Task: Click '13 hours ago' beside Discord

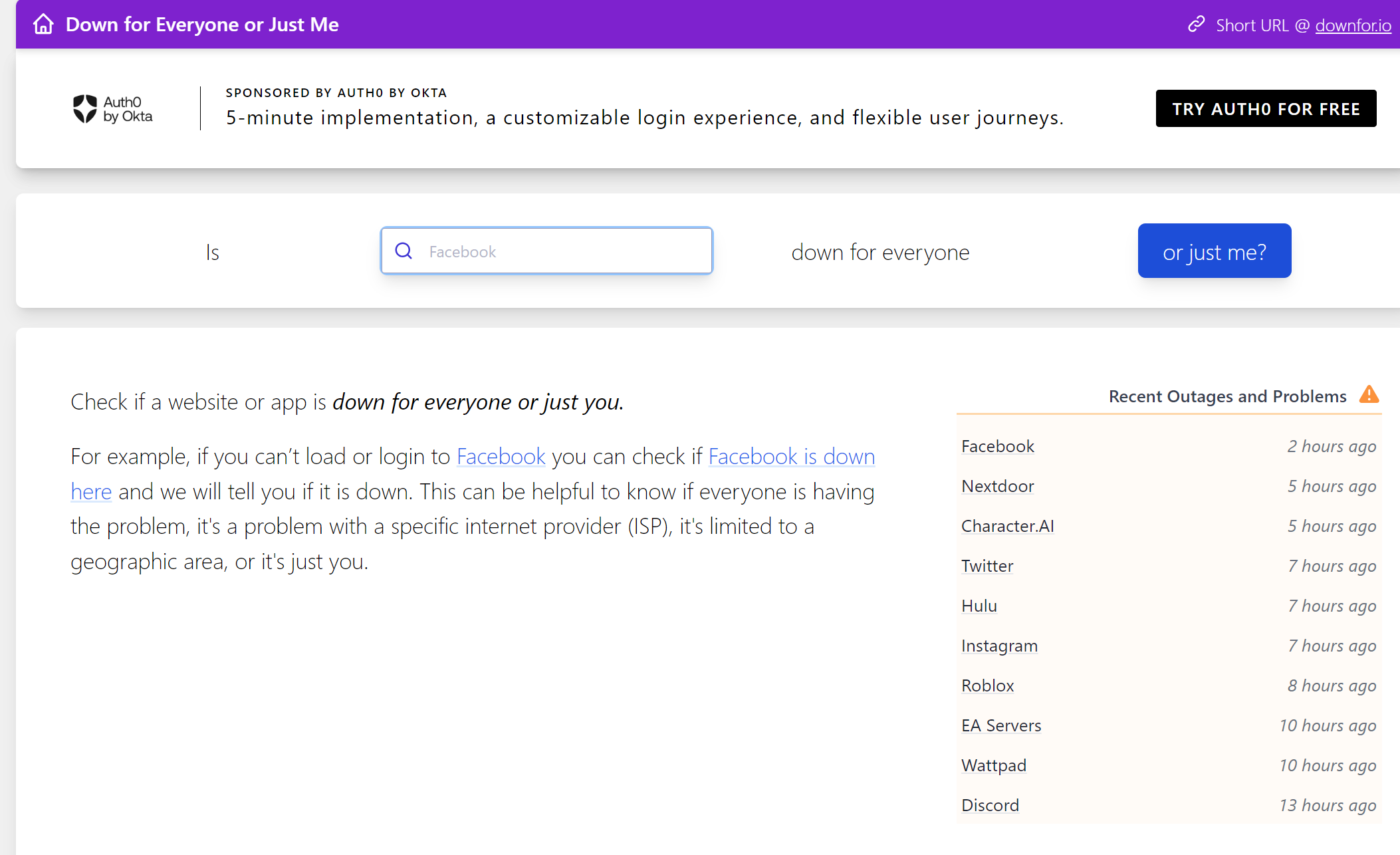Action: 1328,805
